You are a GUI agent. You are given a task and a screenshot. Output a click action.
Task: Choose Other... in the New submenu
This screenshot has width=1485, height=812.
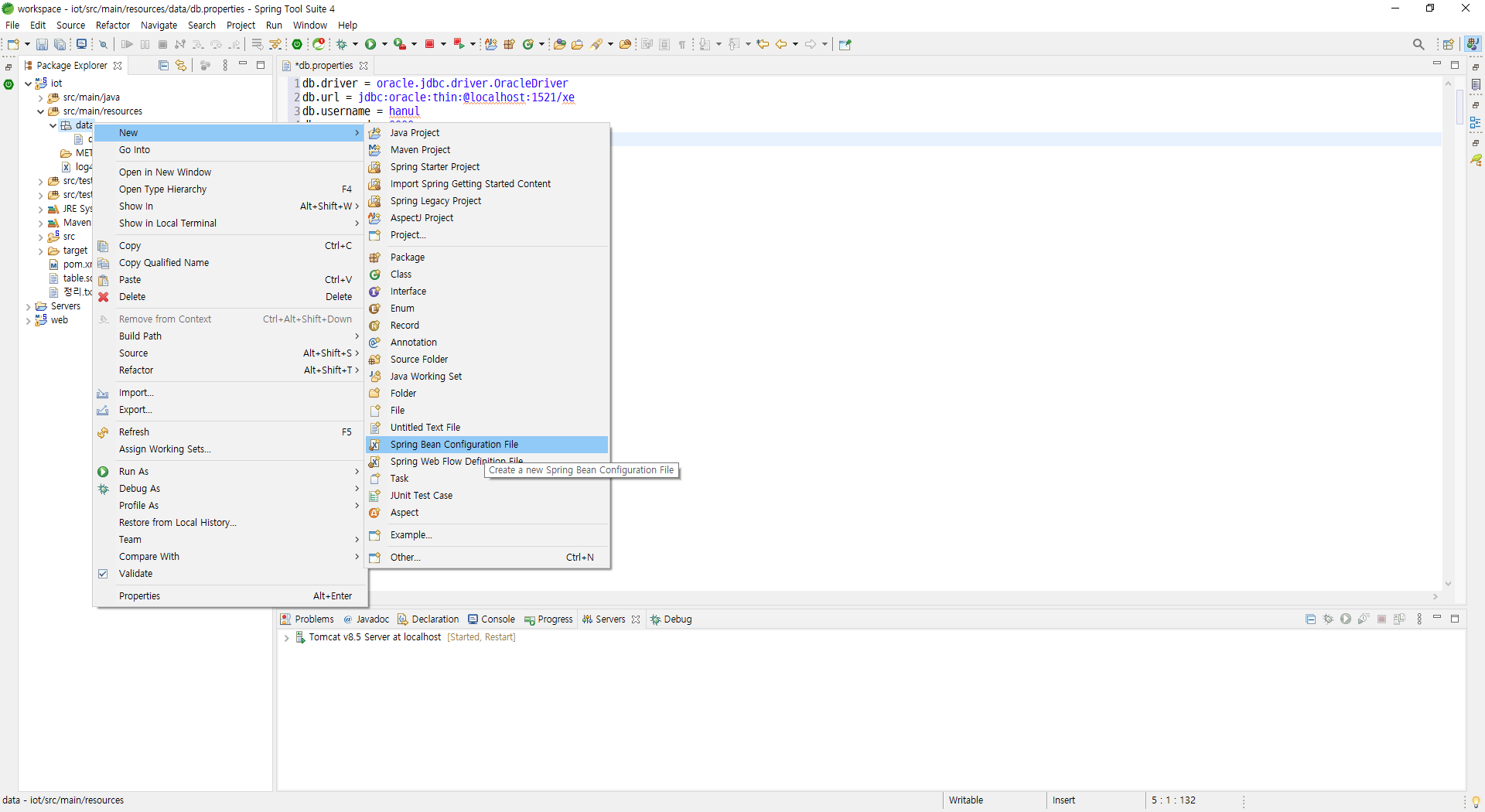pos(487,558)
